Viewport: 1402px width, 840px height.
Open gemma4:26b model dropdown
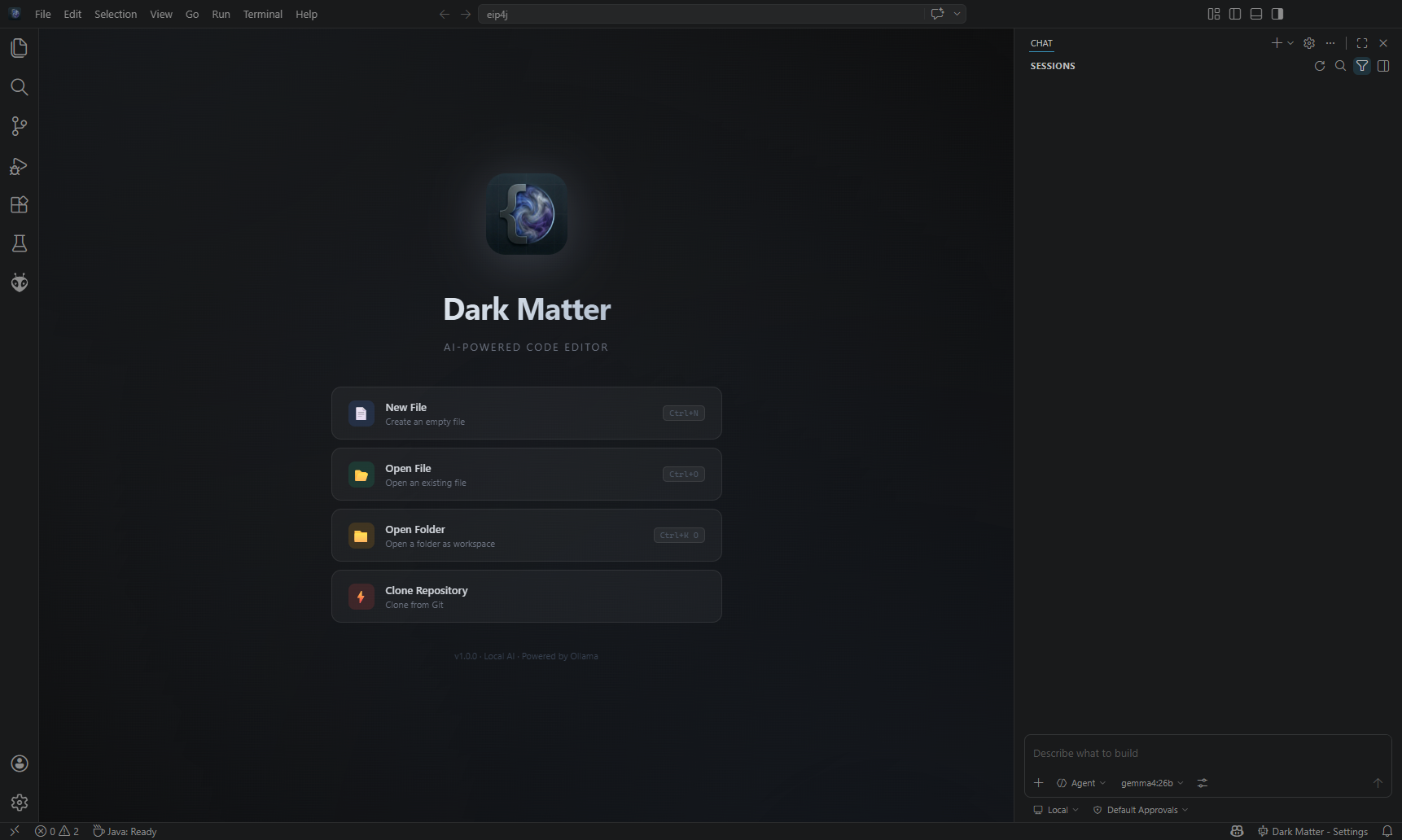tap(1152, 783)
